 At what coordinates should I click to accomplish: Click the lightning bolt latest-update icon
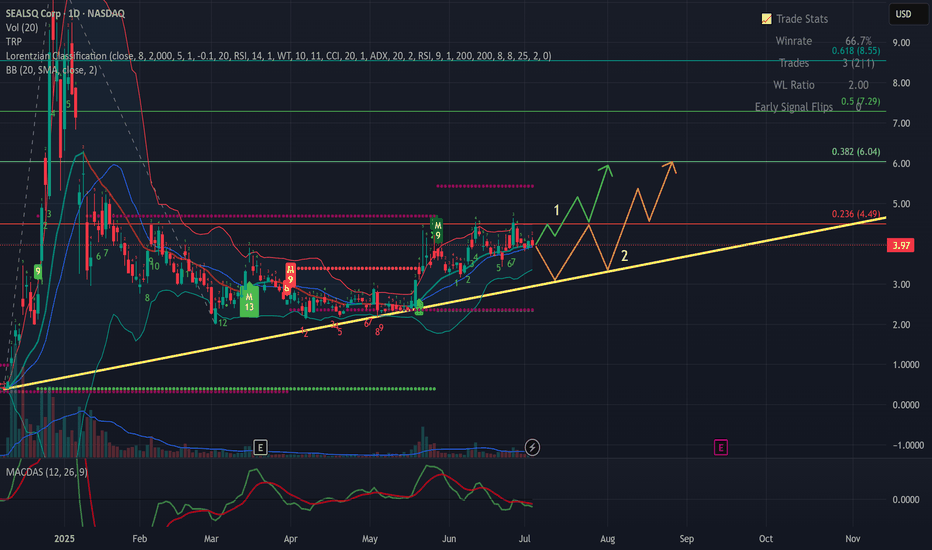[532, 447]
